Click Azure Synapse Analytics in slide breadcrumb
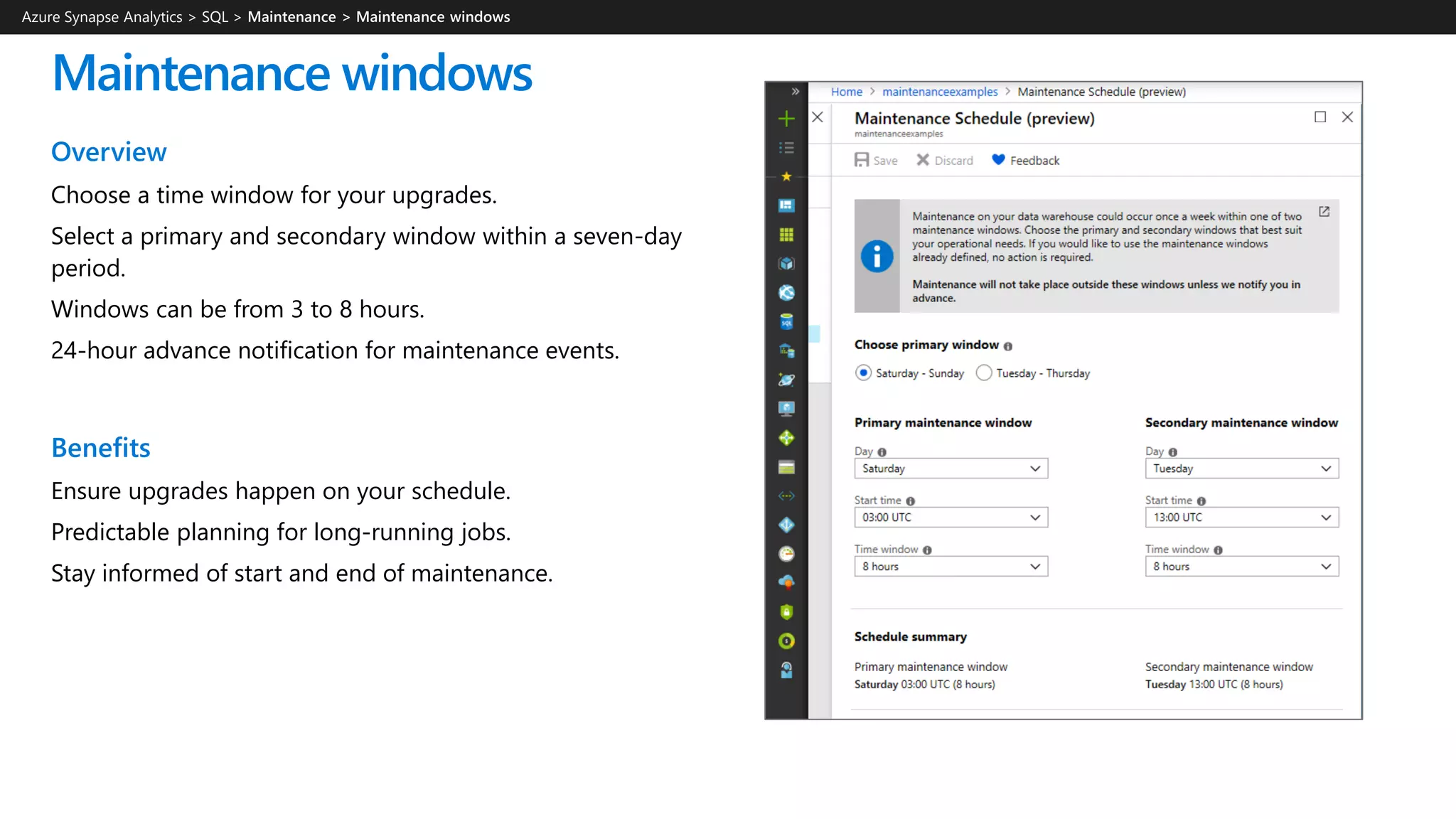Viewport: 1456px width, 819px height. click(102, 17)
